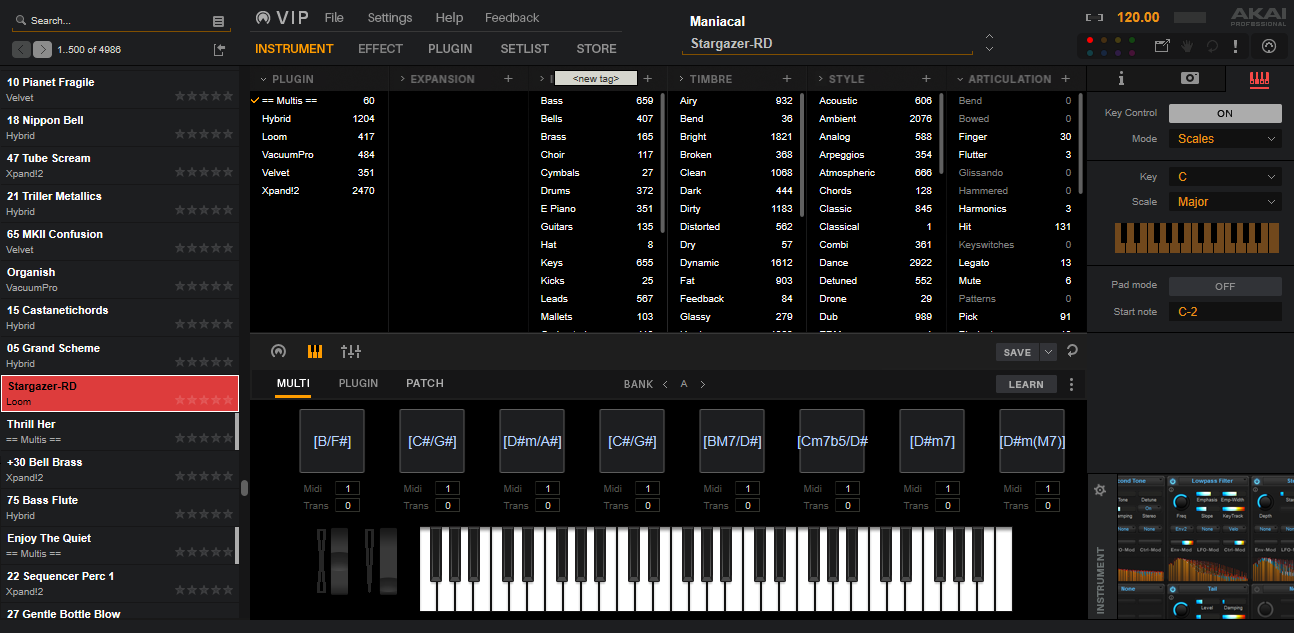The width and height of the screenshot is (1294, 633).
Task: Click the list view icon beside search
Action: (219, 21)
